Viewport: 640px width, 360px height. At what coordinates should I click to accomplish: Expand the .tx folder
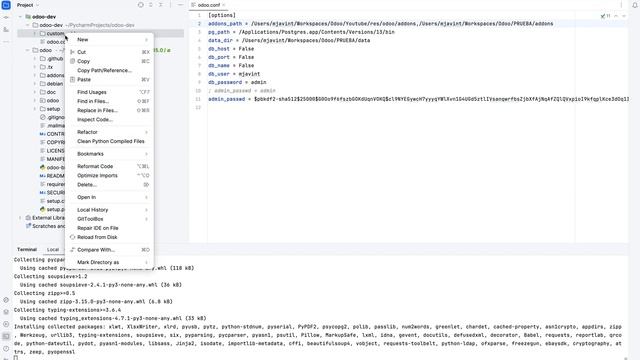click(35, 67)
